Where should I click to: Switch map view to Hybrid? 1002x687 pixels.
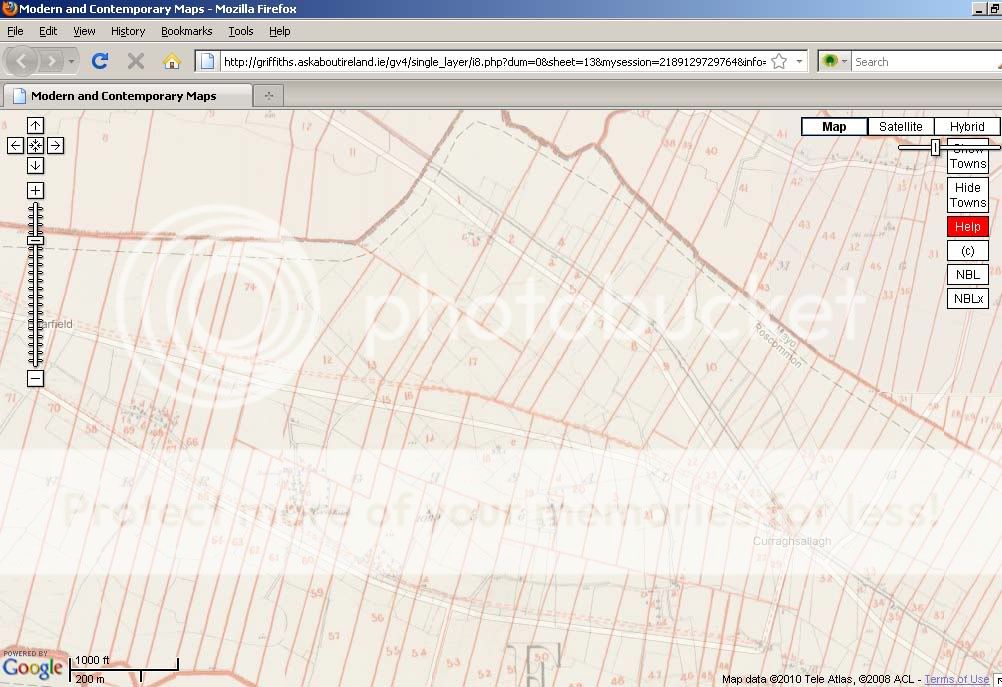point(967,127)
